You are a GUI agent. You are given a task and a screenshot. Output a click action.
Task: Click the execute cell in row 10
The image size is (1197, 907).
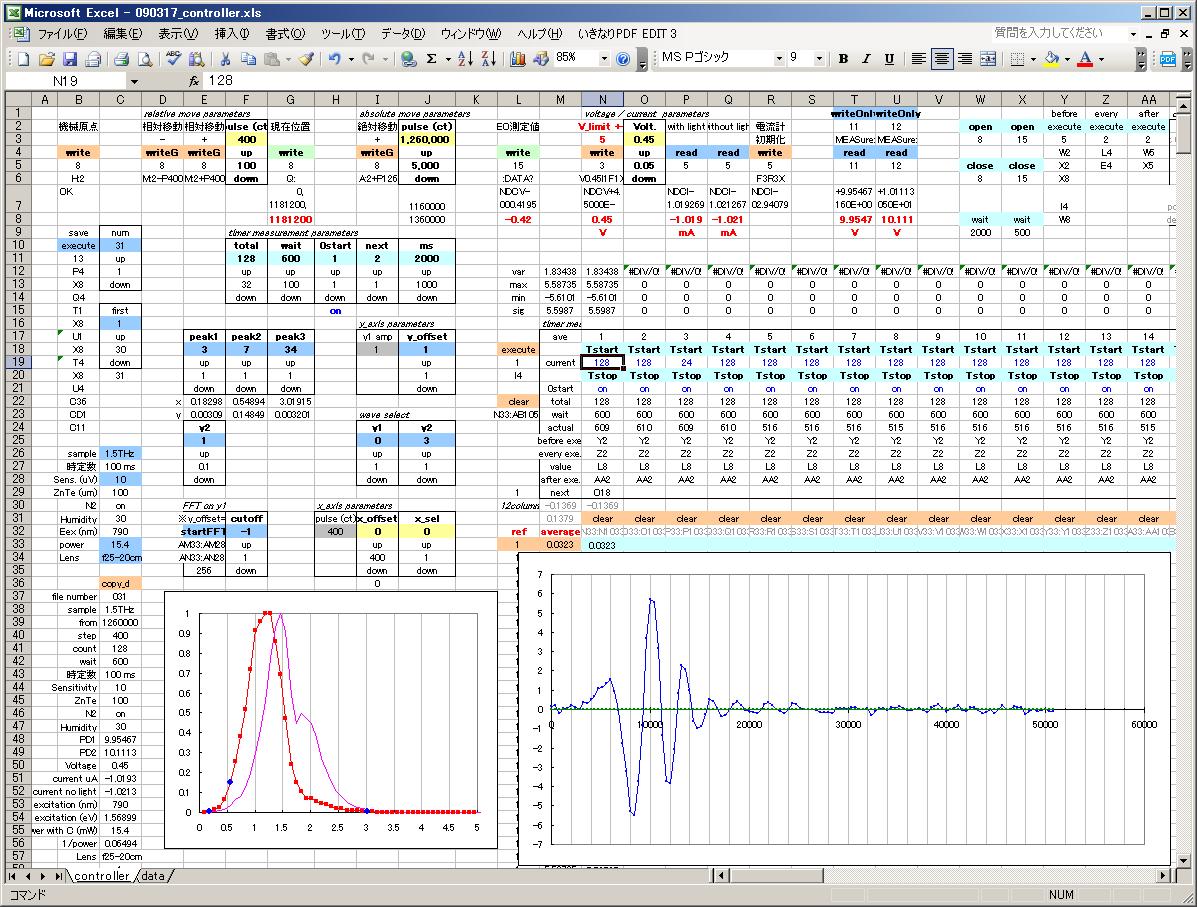click(x=78, y=245)
